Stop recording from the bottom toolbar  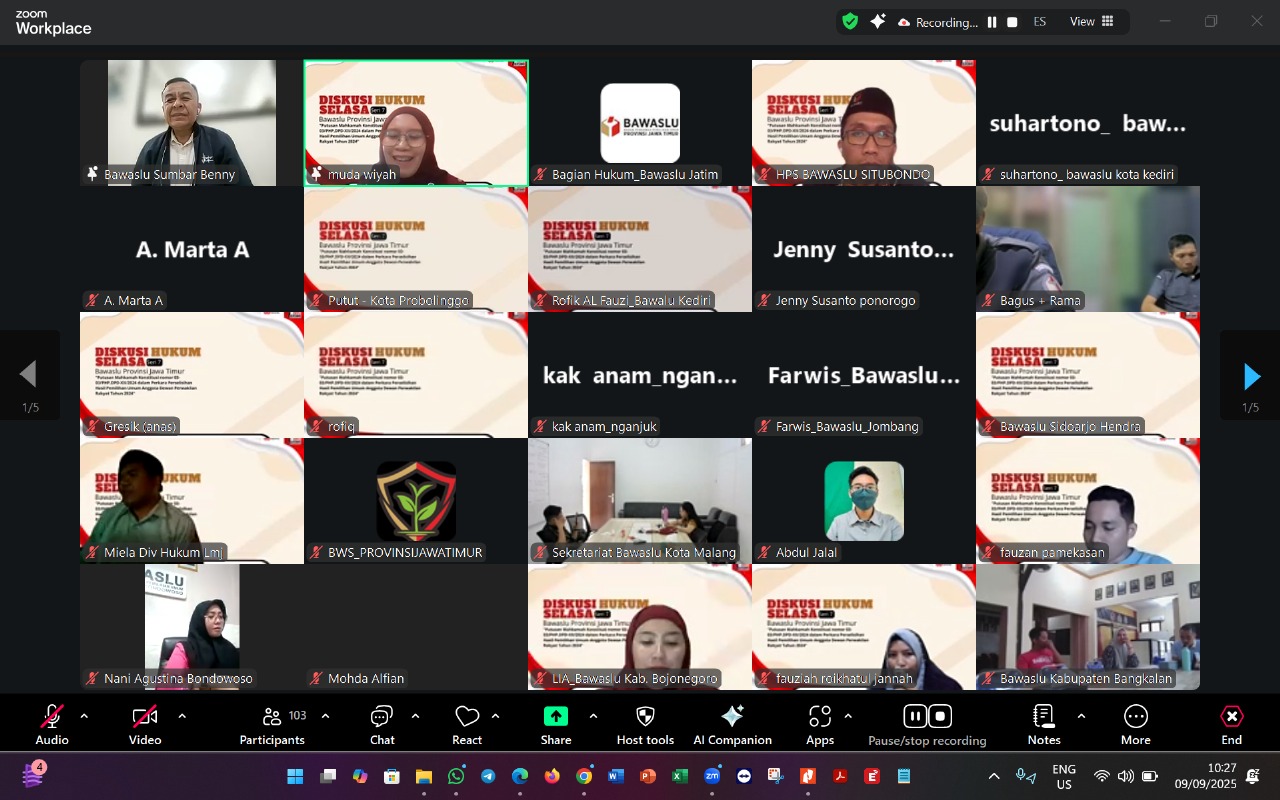tap(940, 716)
